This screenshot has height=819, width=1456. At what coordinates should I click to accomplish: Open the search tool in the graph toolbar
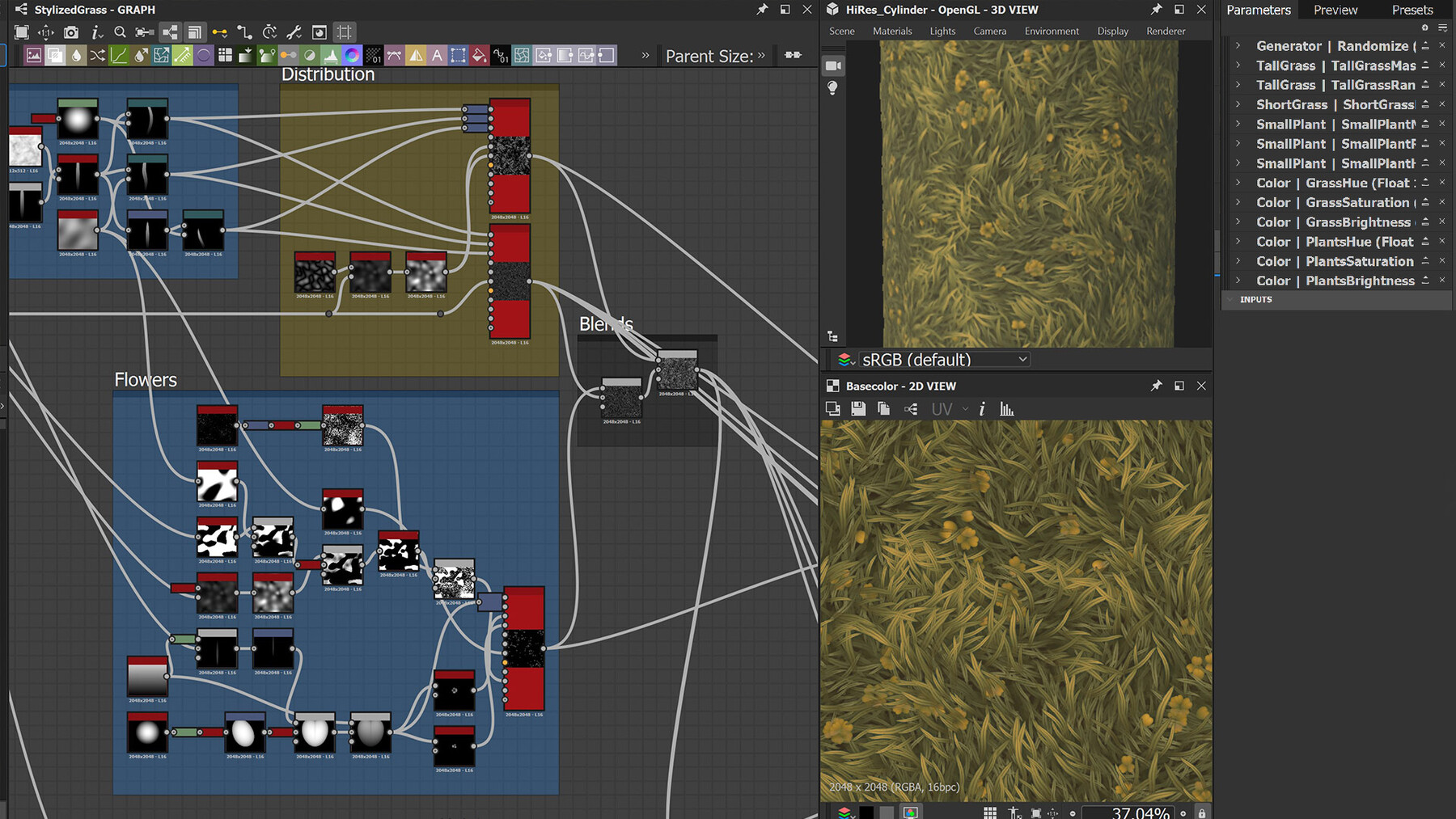point(120,32)
